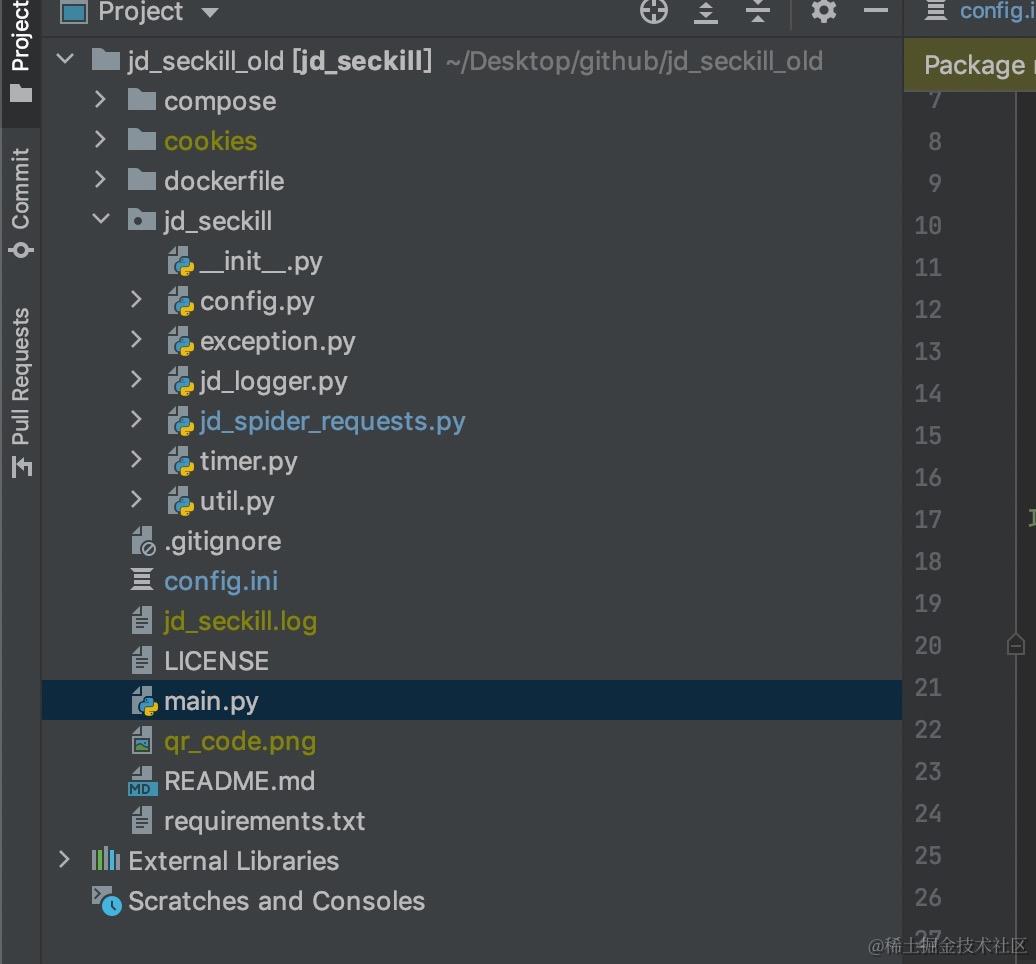Click the config.py Python file icon
The height and width of the screenshot is (964, 1036).
coord(180,301)
